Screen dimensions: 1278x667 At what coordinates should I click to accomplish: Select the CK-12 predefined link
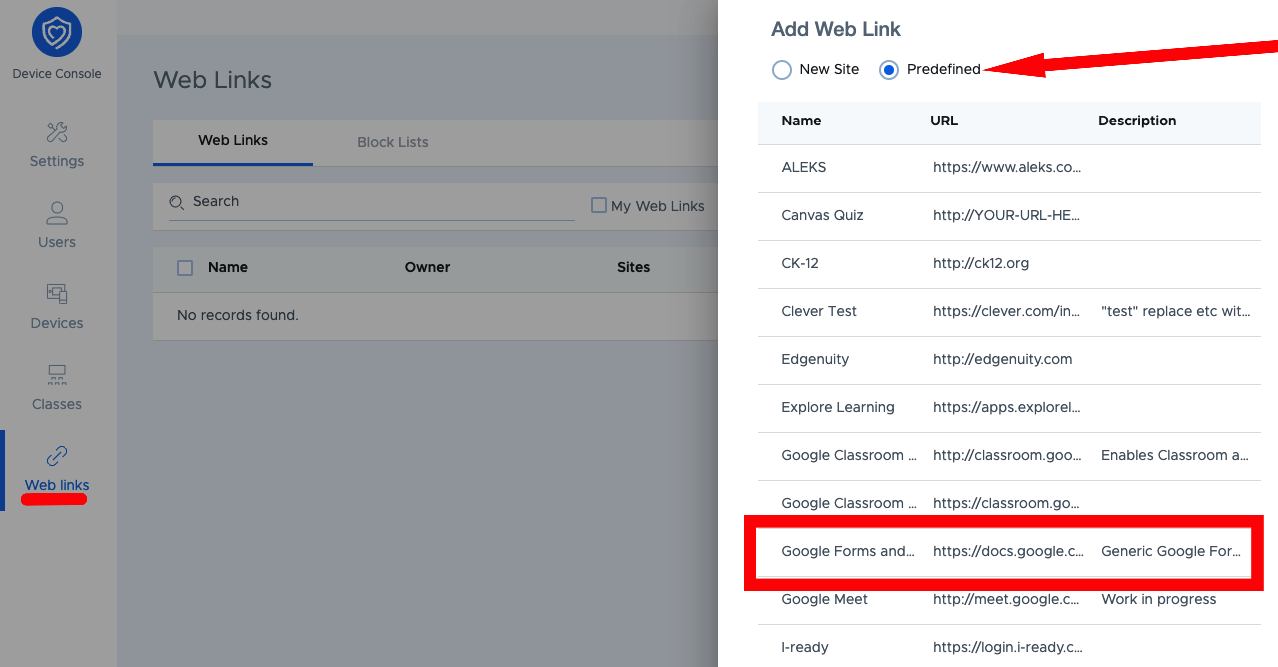1009,264
